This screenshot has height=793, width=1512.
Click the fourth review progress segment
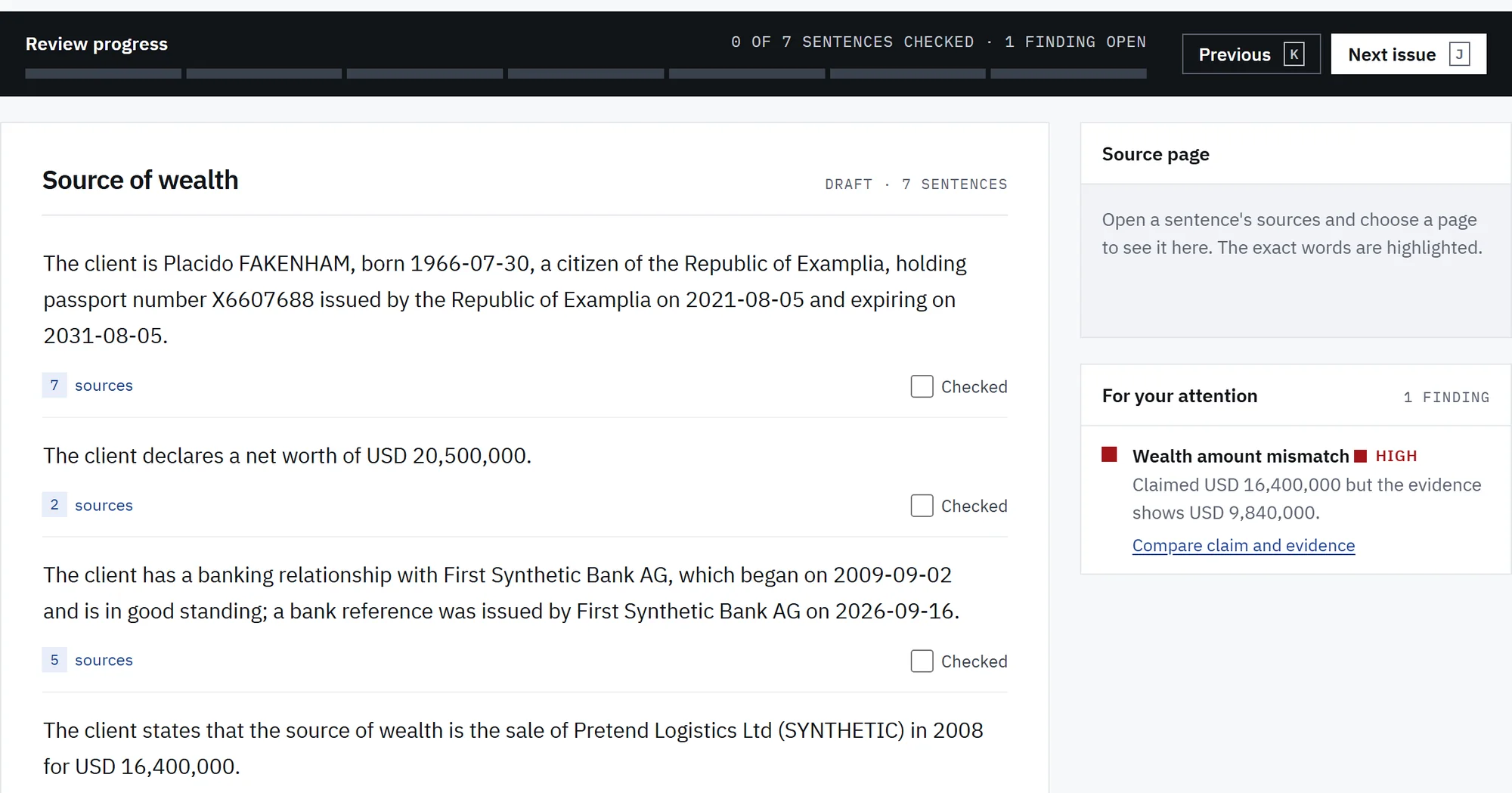(x=586, y=73)
